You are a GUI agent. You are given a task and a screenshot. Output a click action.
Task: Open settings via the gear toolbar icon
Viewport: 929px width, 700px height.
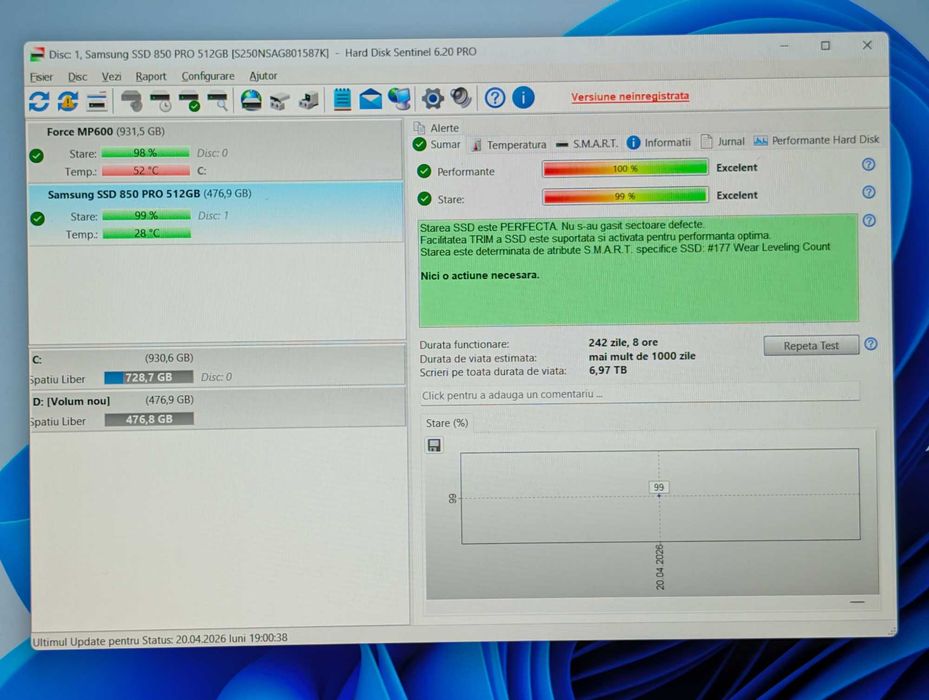433,98
